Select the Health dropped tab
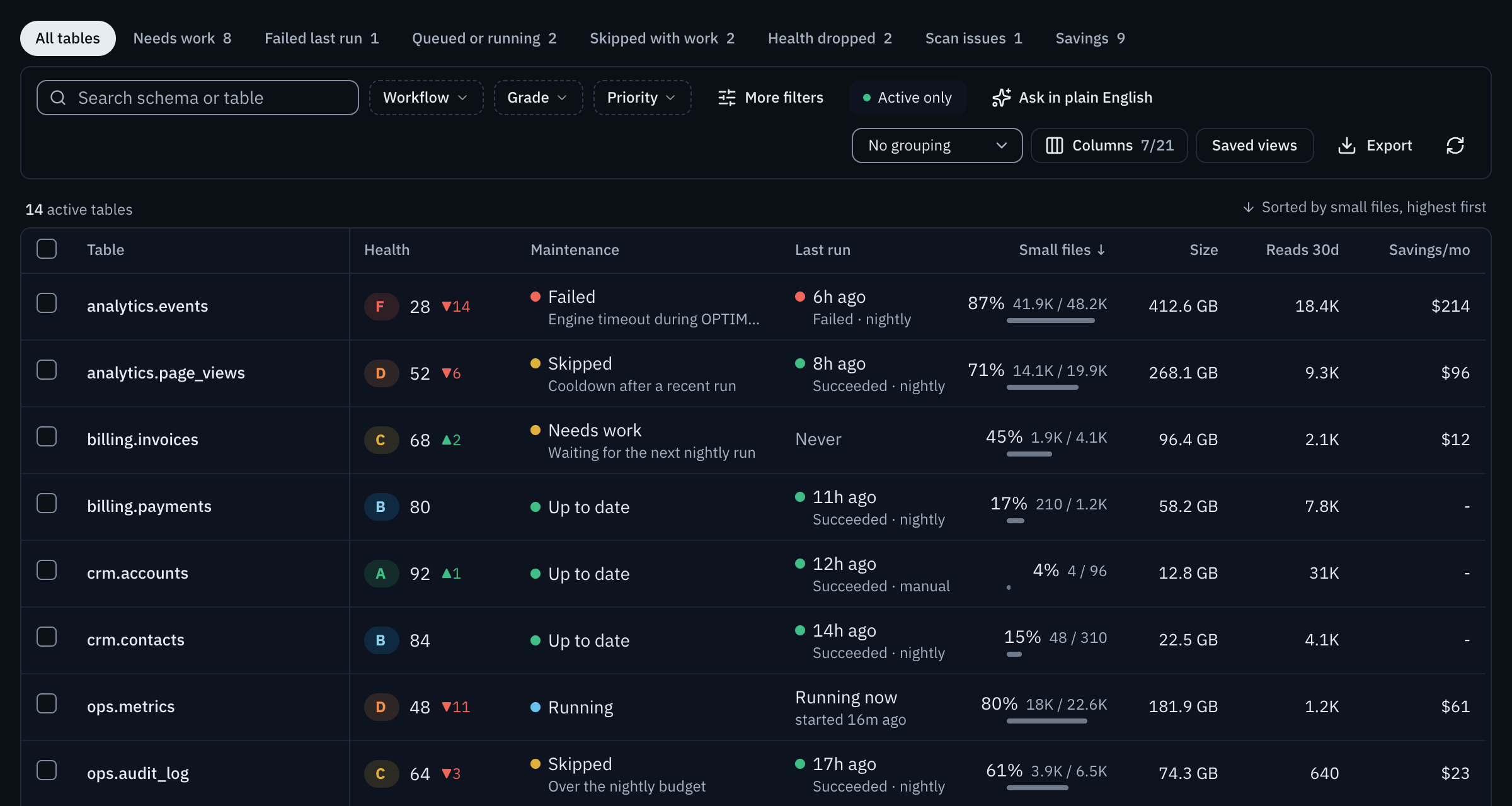Screen dimensions: 1512x806 tap(830, 38)
